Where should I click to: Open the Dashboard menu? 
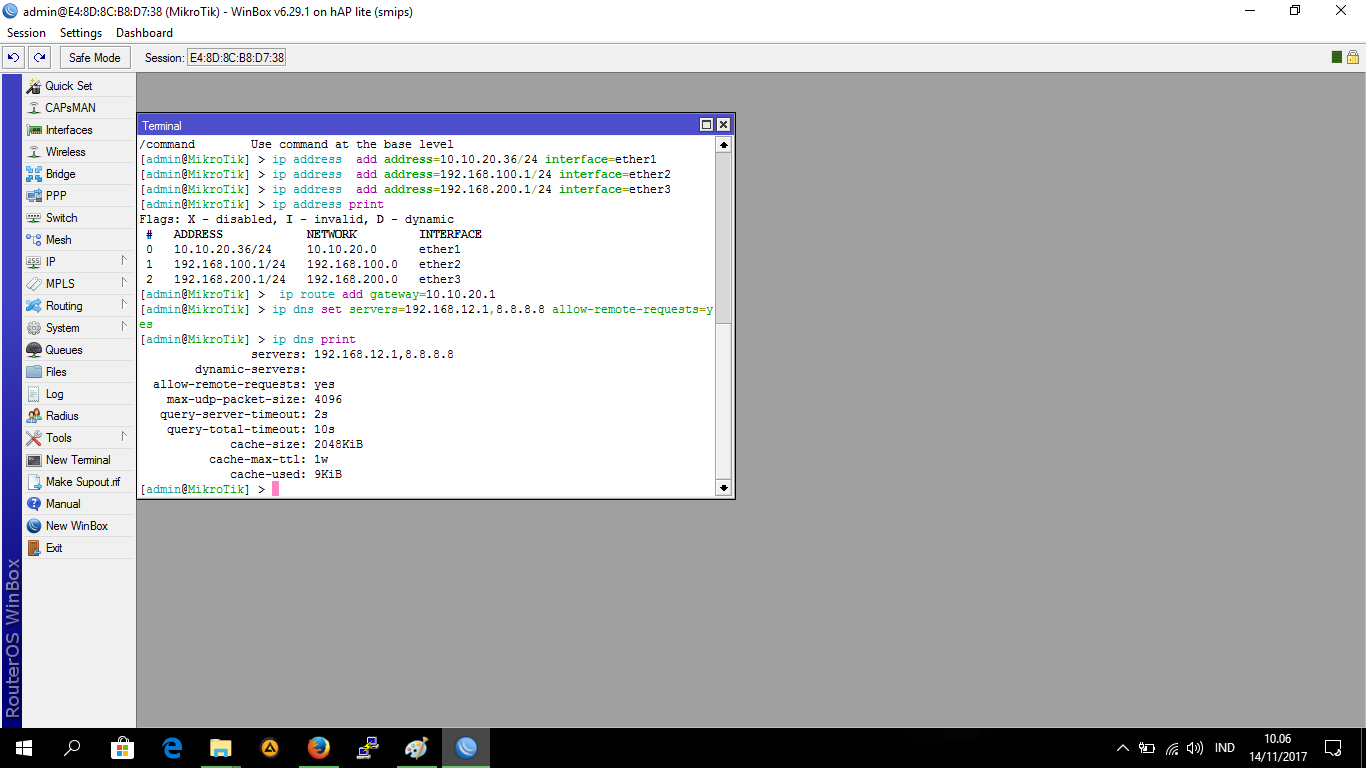pos(144,33)
